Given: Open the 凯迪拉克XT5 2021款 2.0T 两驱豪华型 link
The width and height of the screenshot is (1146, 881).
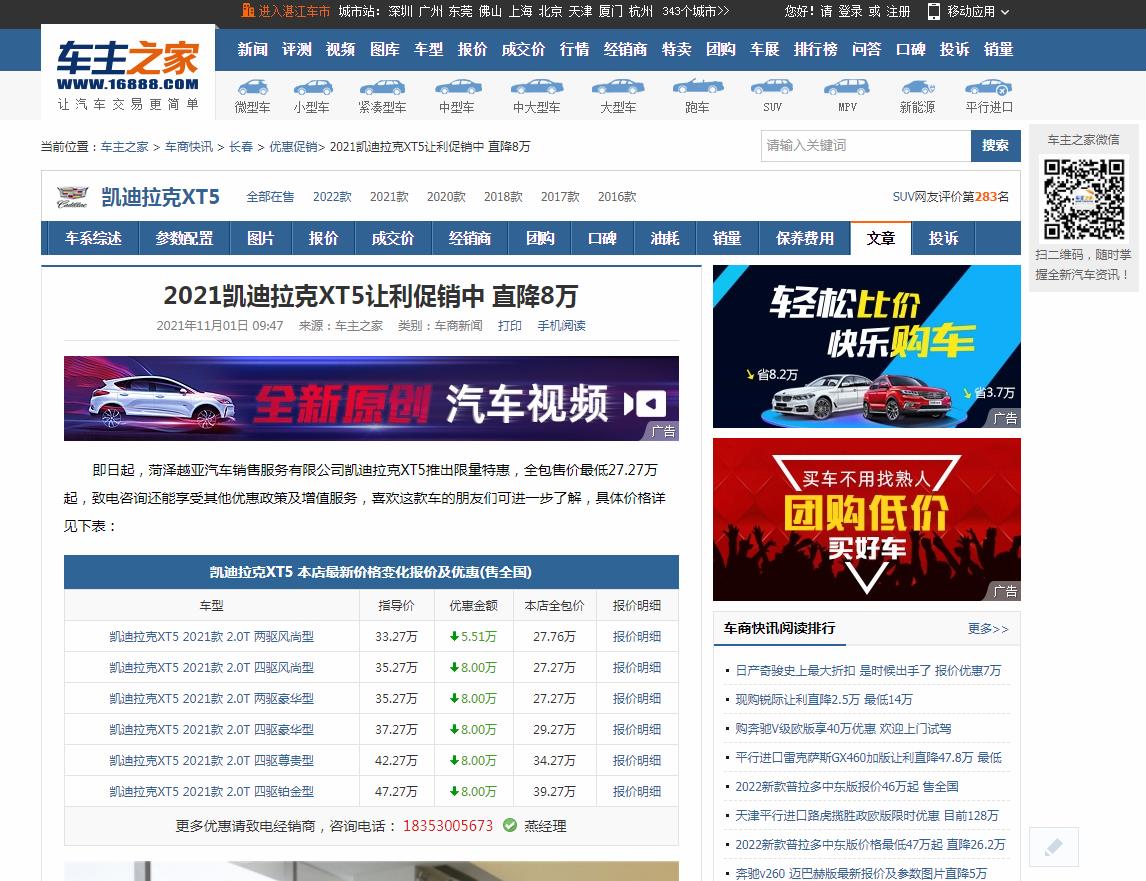Looking at the screenshot, I should point(211,698).
